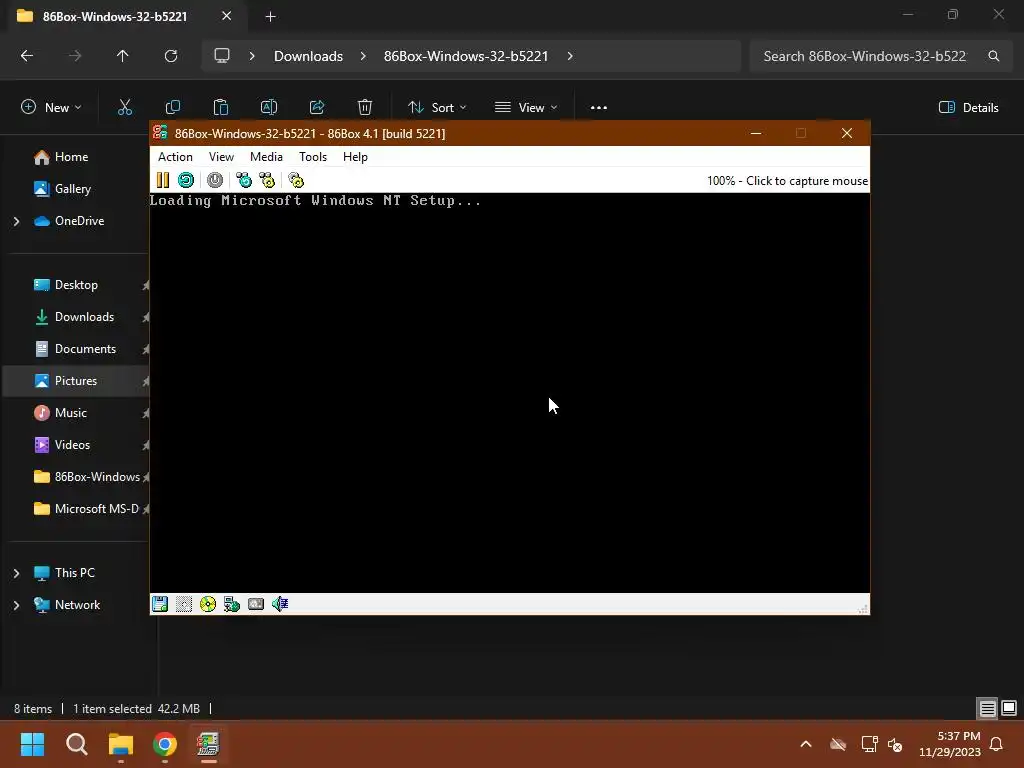
Task: Open the Sort dropdown in Explorer
Action: coord(437,107)
